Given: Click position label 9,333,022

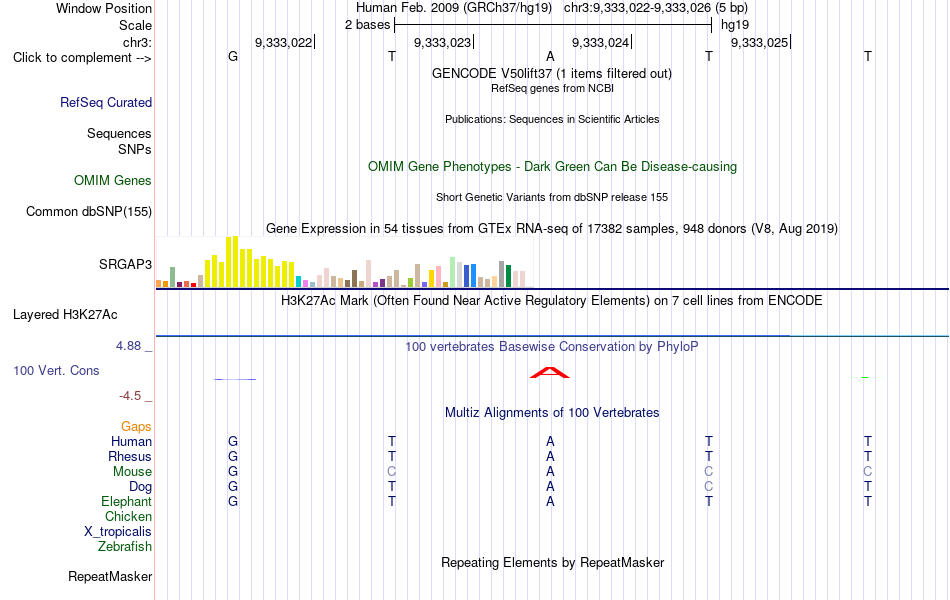Looking at the screenshot, I should [x=284, y=42].
